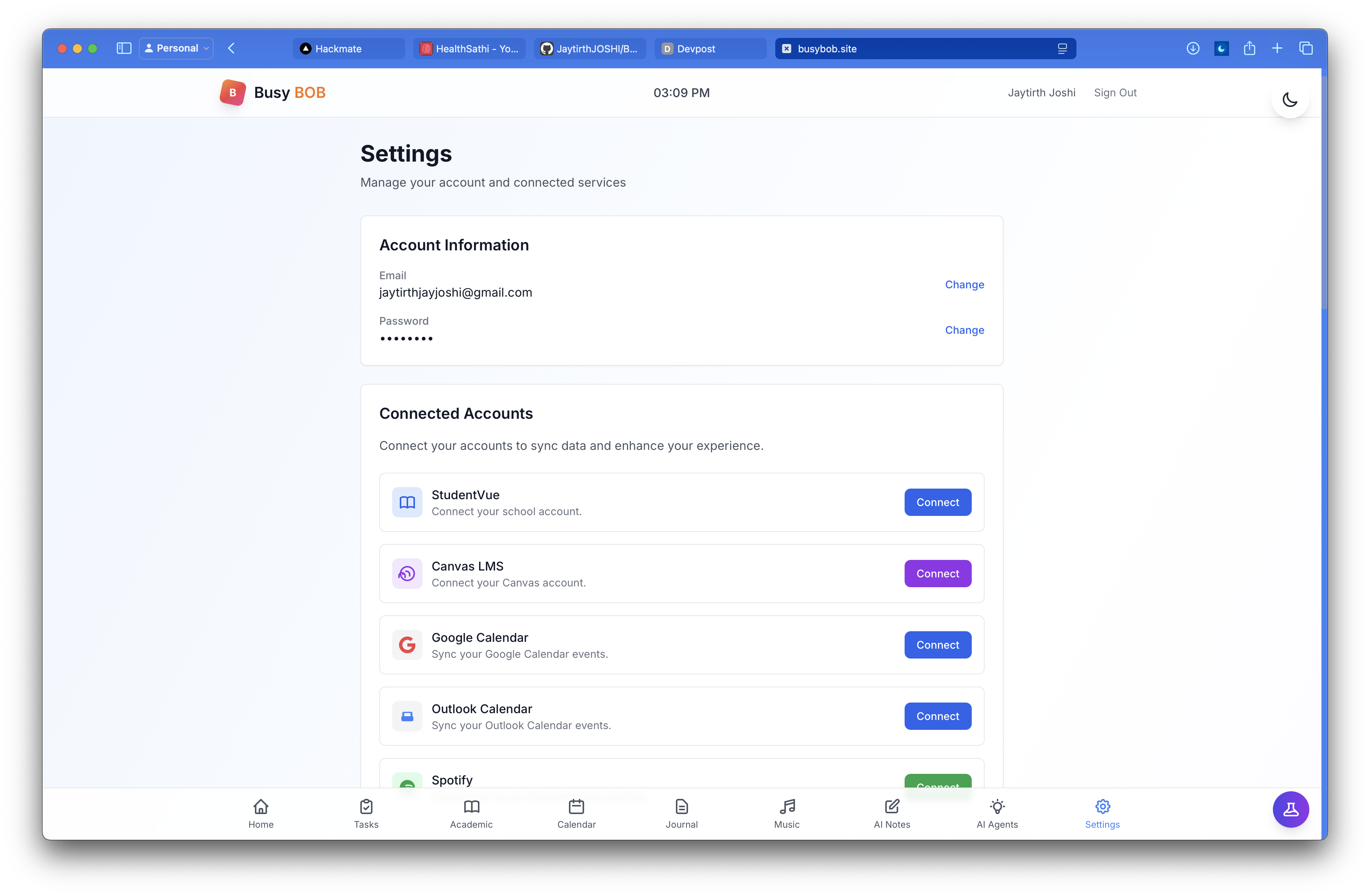The height and width of the screenshot is (896, 1370).
Task: Click Change link next to Email
Action: (964, 285)
